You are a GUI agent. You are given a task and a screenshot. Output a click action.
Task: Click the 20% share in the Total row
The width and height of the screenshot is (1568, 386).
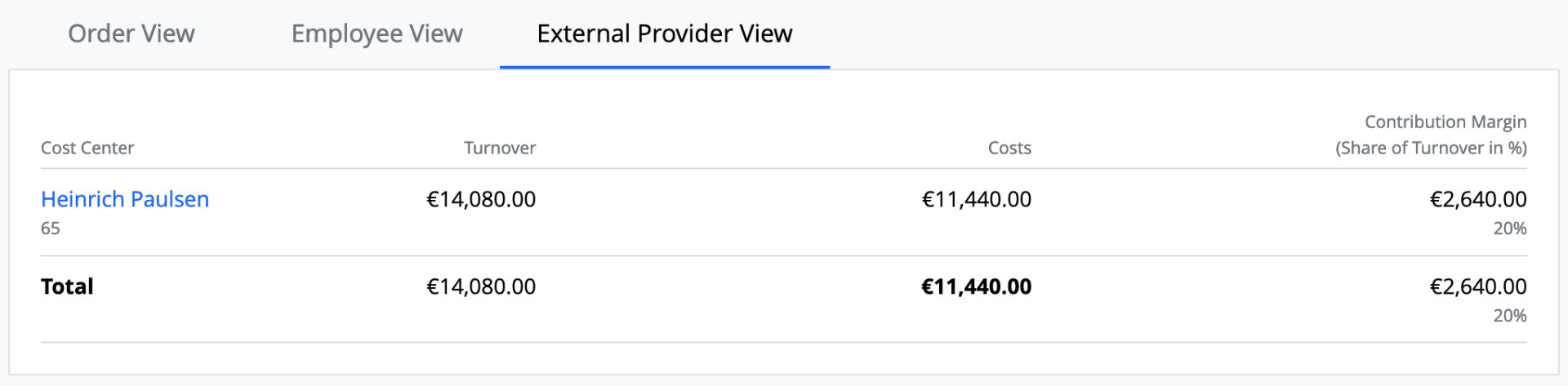pos(1509,316)
